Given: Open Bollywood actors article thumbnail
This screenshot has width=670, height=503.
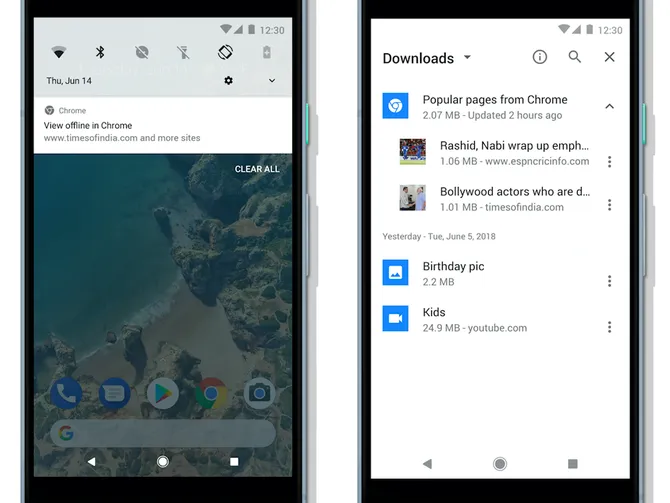Looking at the screenshot, I should 412,198.
